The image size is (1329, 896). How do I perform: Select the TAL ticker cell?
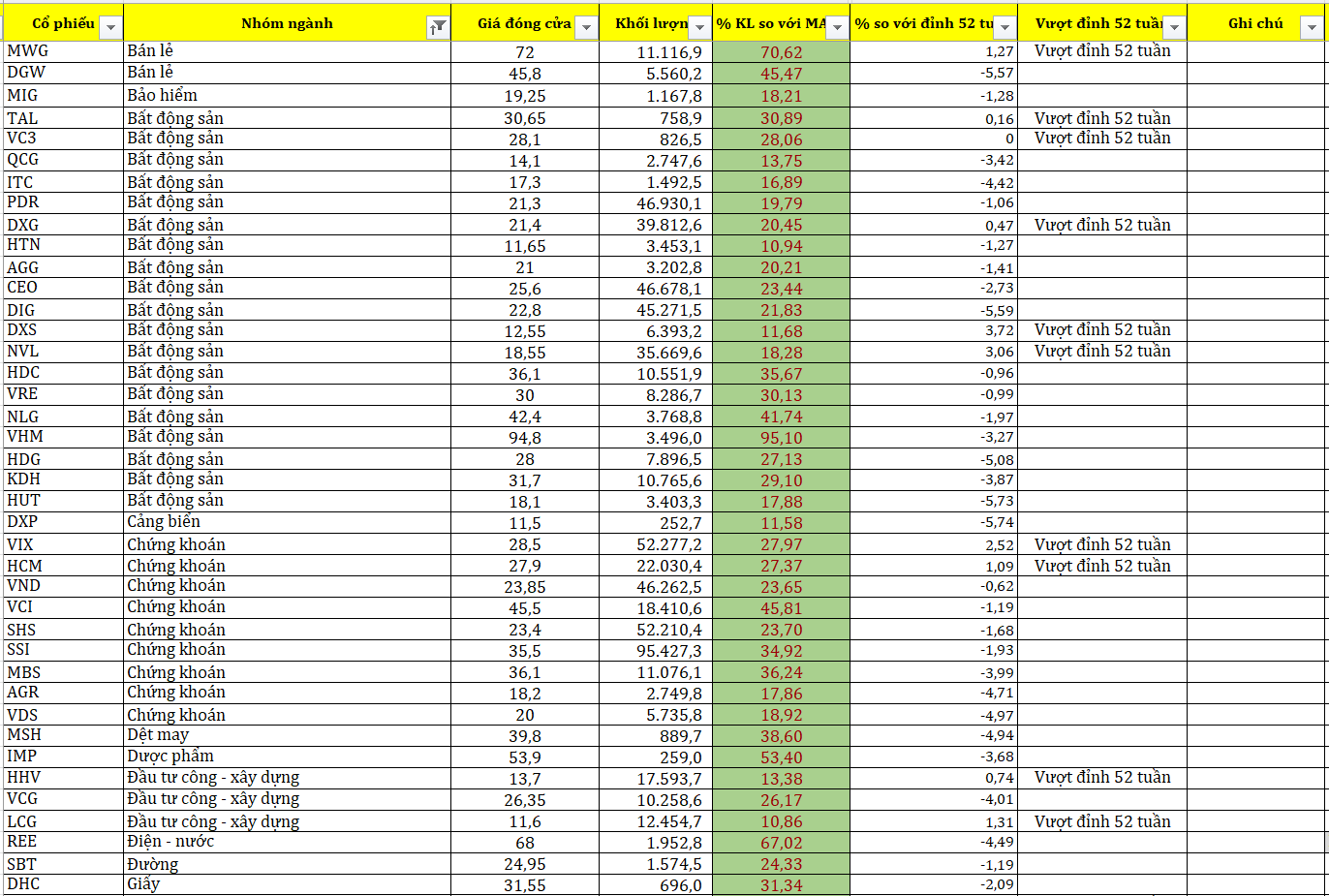[63, 118]
